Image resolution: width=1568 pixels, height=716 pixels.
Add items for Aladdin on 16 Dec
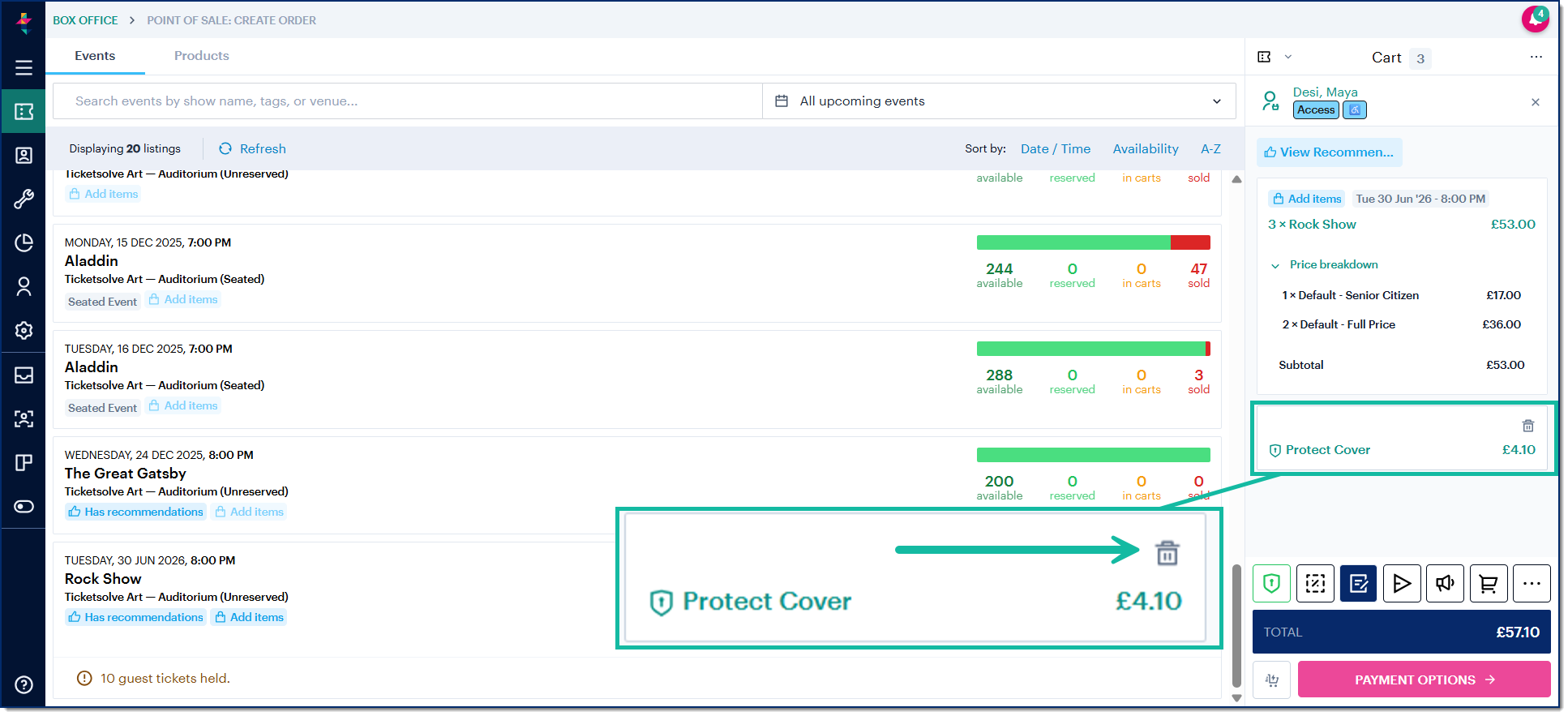tap(183, 405)
